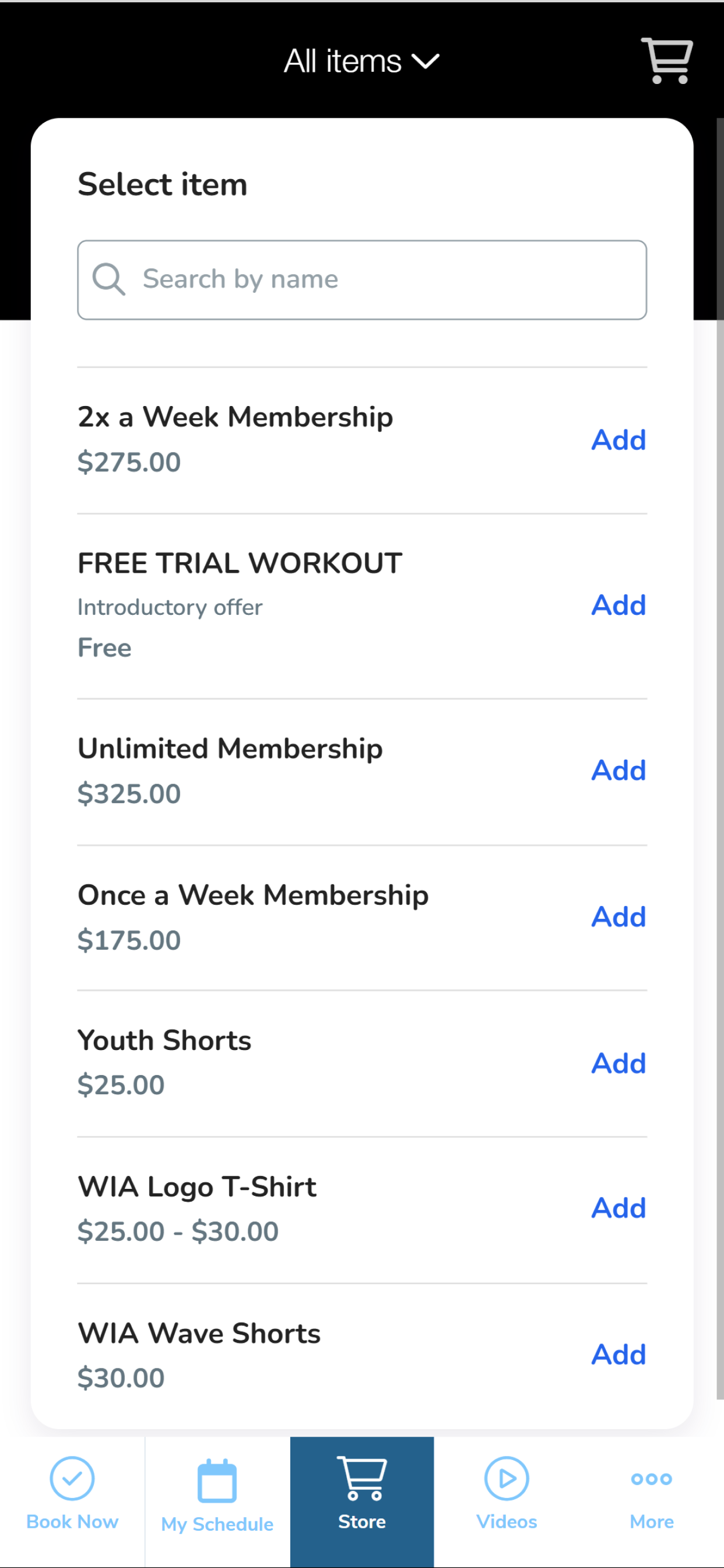This screenshot has height=1568, width=724.
Task: Tap the Book Now checkmark icon
Action: tap(72, 1478)
